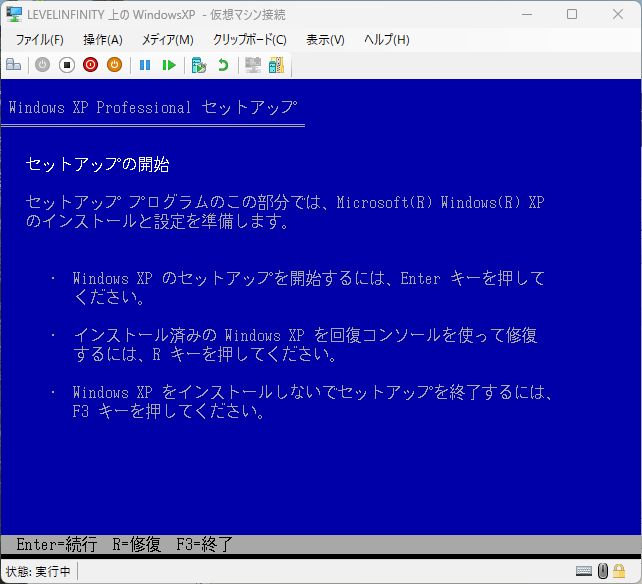Click the window title 'LEVELINFINITY 上の WindowsXP'
Viewport: 642px width, 584px height.
111,15
